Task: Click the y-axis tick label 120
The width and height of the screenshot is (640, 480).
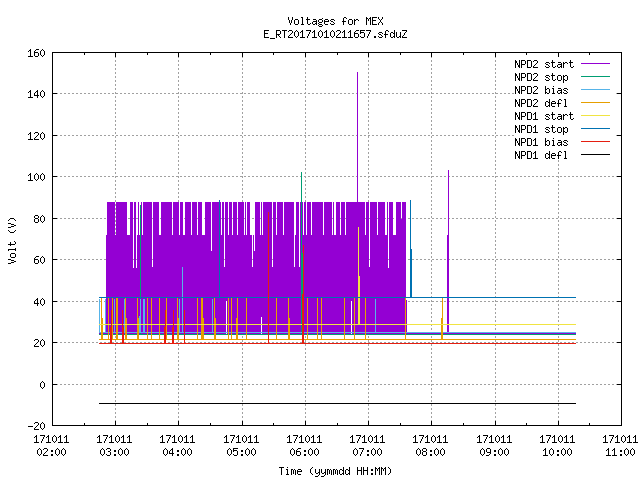Action: click(36, 136)
